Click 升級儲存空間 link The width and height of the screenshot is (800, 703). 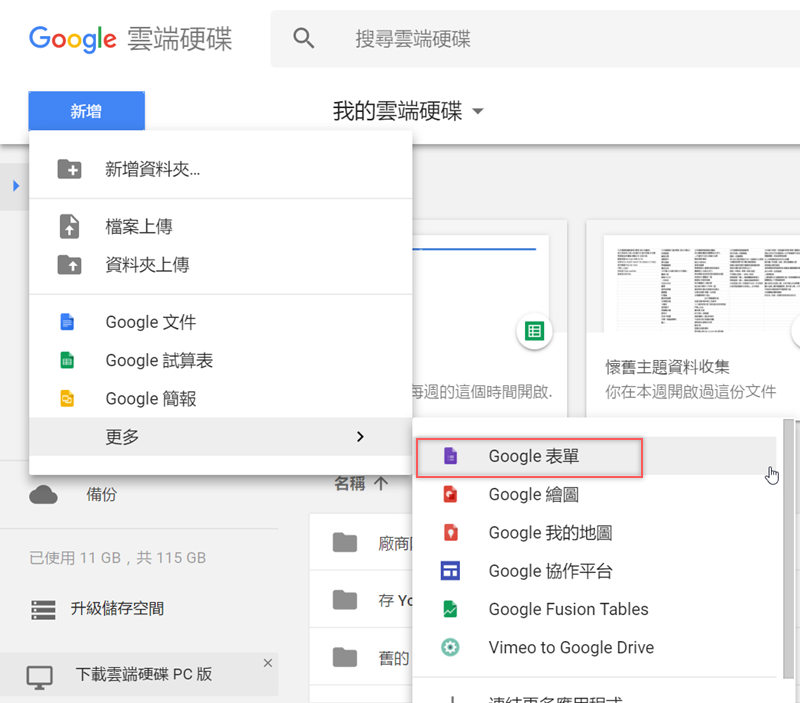[x=117, y=608]
